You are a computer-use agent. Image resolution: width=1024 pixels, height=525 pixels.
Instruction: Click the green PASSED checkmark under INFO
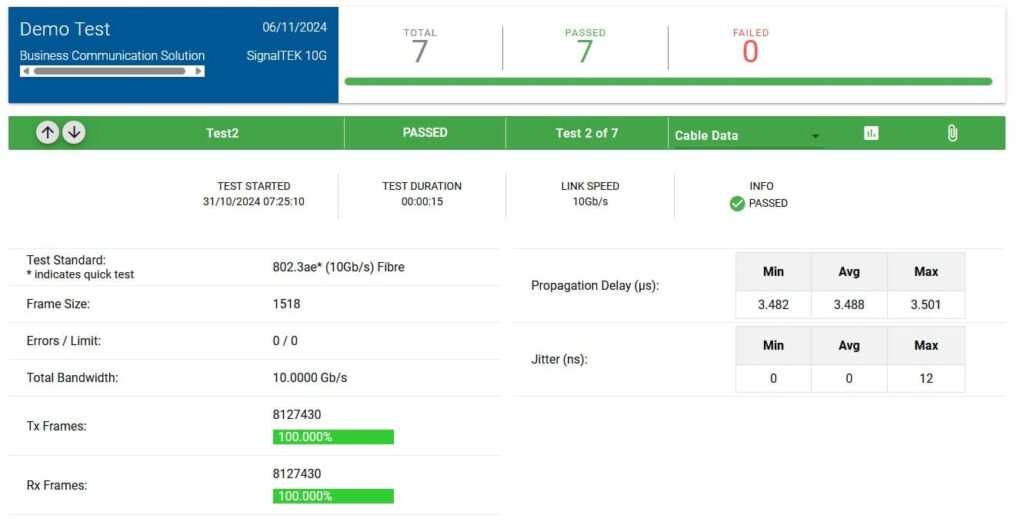tap(737, 203)
